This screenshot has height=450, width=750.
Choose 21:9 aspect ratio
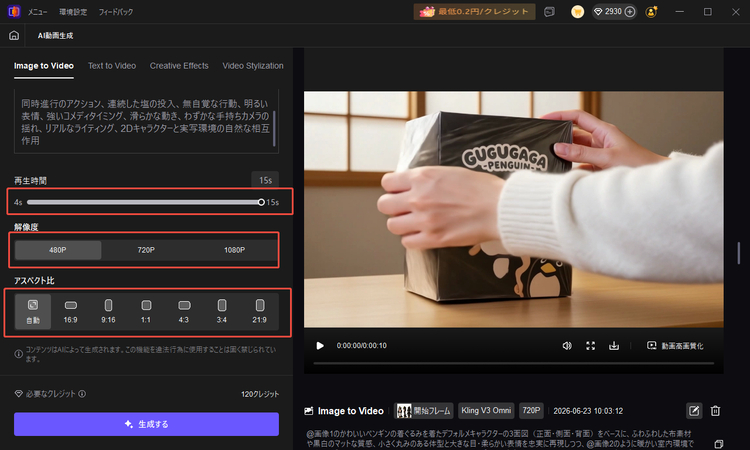(259, 311)
